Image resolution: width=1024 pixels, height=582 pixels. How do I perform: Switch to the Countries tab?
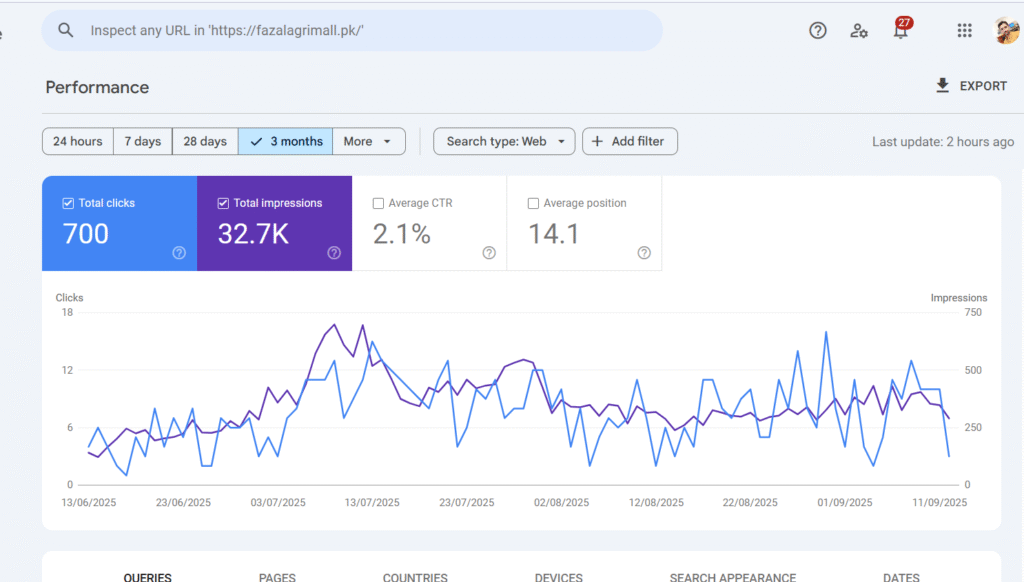(415, 576)
